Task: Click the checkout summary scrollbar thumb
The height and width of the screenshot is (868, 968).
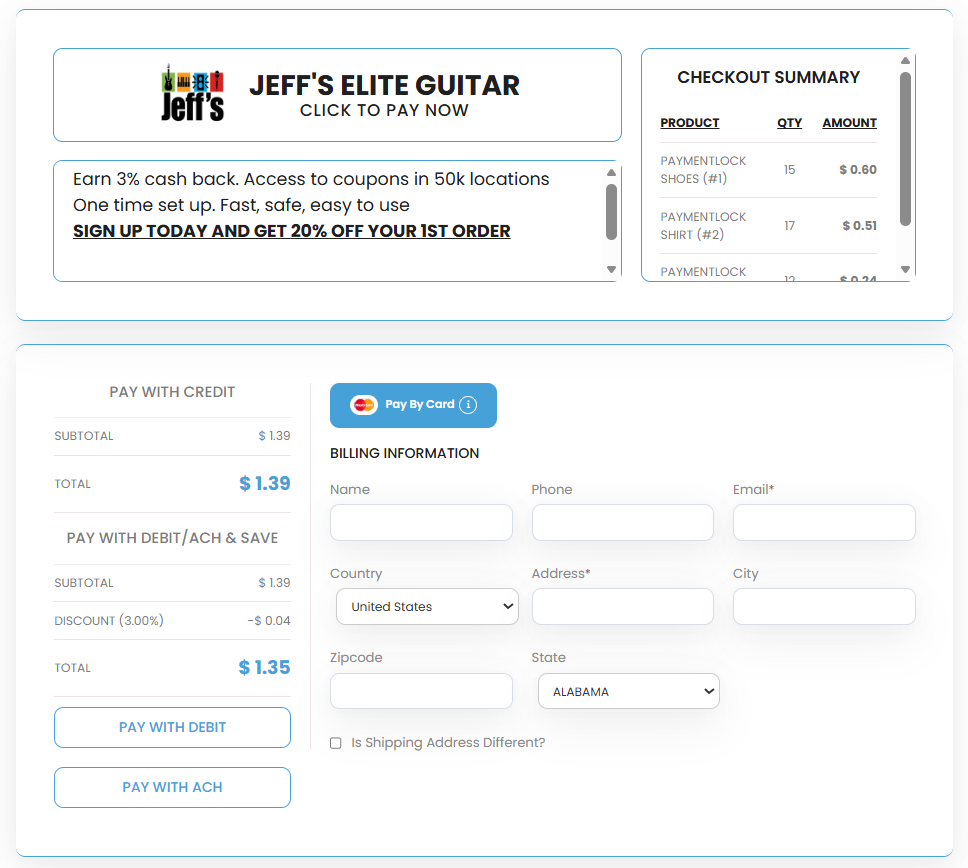Action: pyautogui.click(x=905, y=148)
